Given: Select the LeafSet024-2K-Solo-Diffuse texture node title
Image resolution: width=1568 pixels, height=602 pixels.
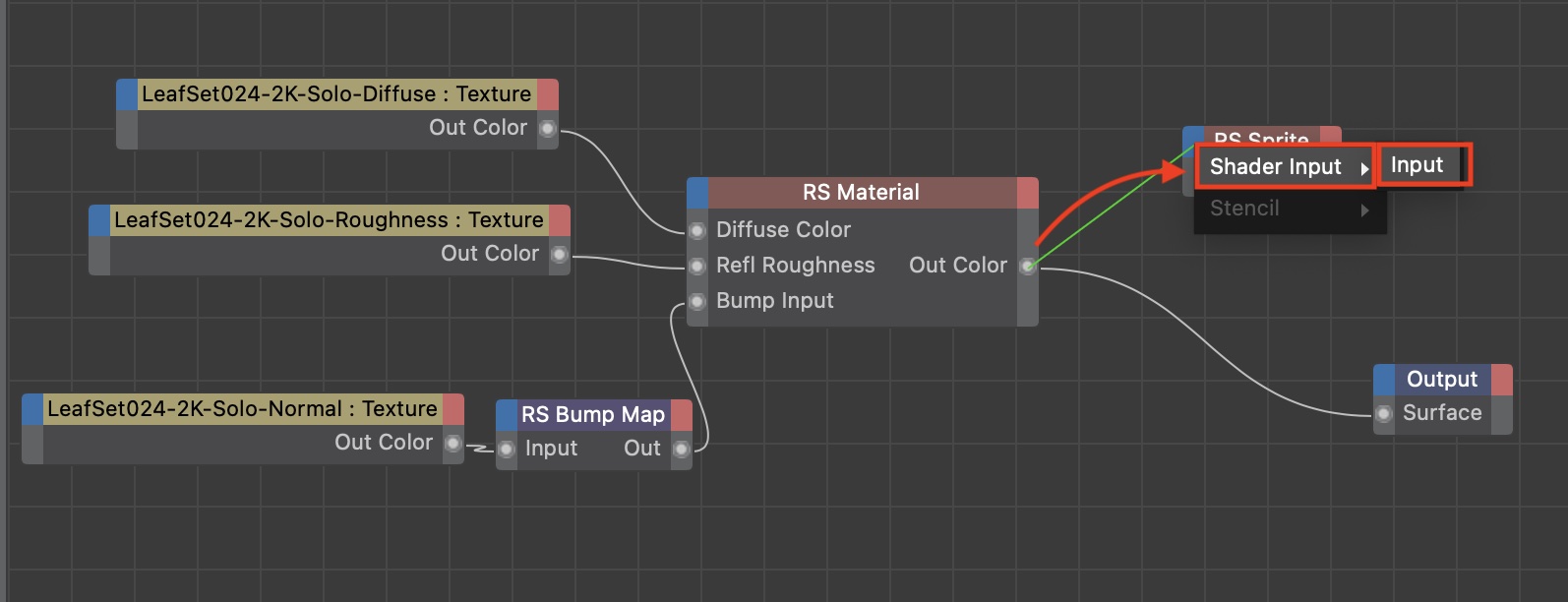Looking at the screenshot, I should 336,94.
